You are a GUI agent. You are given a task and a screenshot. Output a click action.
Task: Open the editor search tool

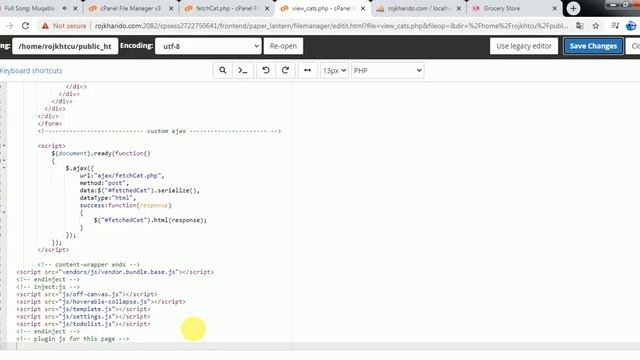[x=222, y=71]
